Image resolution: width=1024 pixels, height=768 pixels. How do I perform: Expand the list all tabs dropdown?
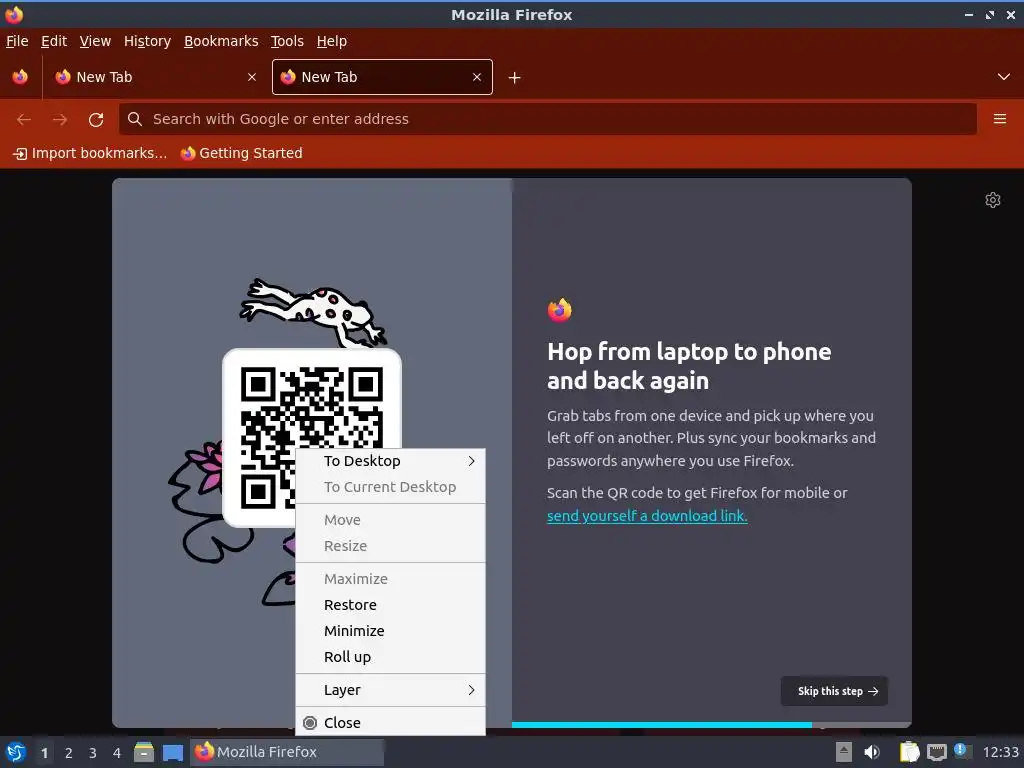point(1004,77)
